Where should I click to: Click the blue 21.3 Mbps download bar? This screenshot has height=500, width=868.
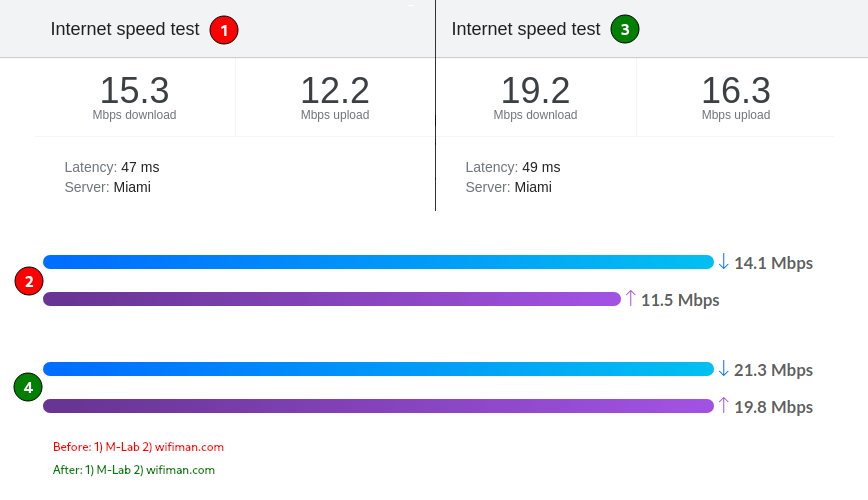click(x=379, y=369)
